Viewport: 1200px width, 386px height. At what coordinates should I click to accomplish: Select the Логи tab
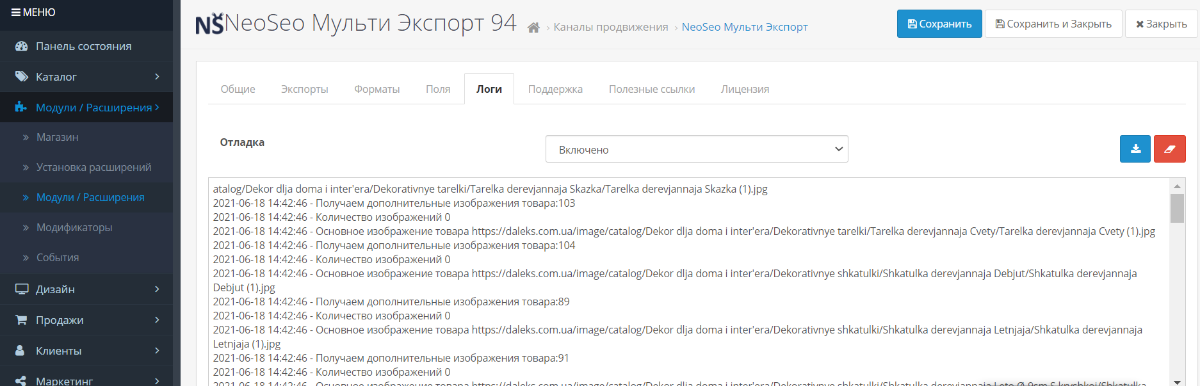[x=489, y=89]
